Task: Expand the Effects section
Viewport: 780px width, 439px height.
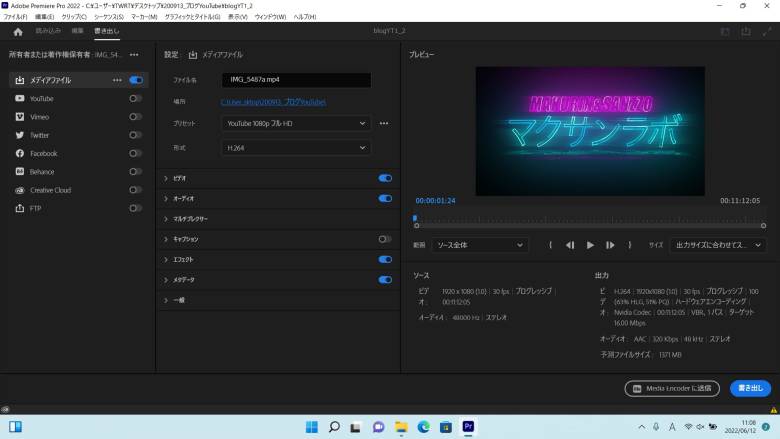Action: pyautogui.click(x=166, y=260)
